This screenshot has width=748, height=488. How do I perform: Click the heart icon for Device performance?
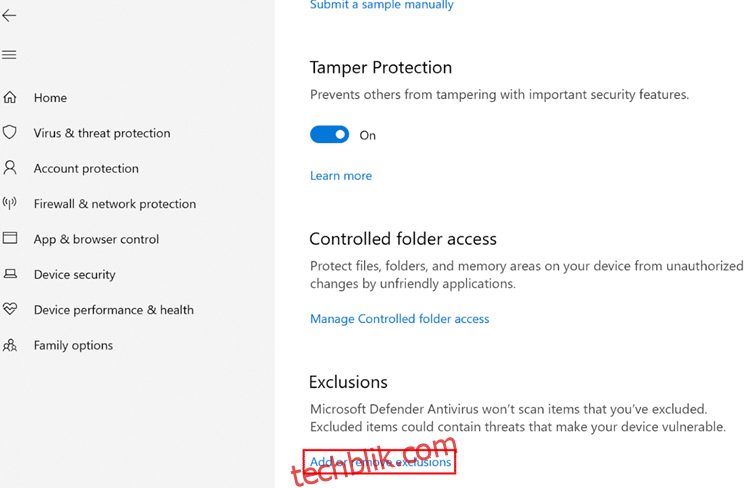pos(10,309)
